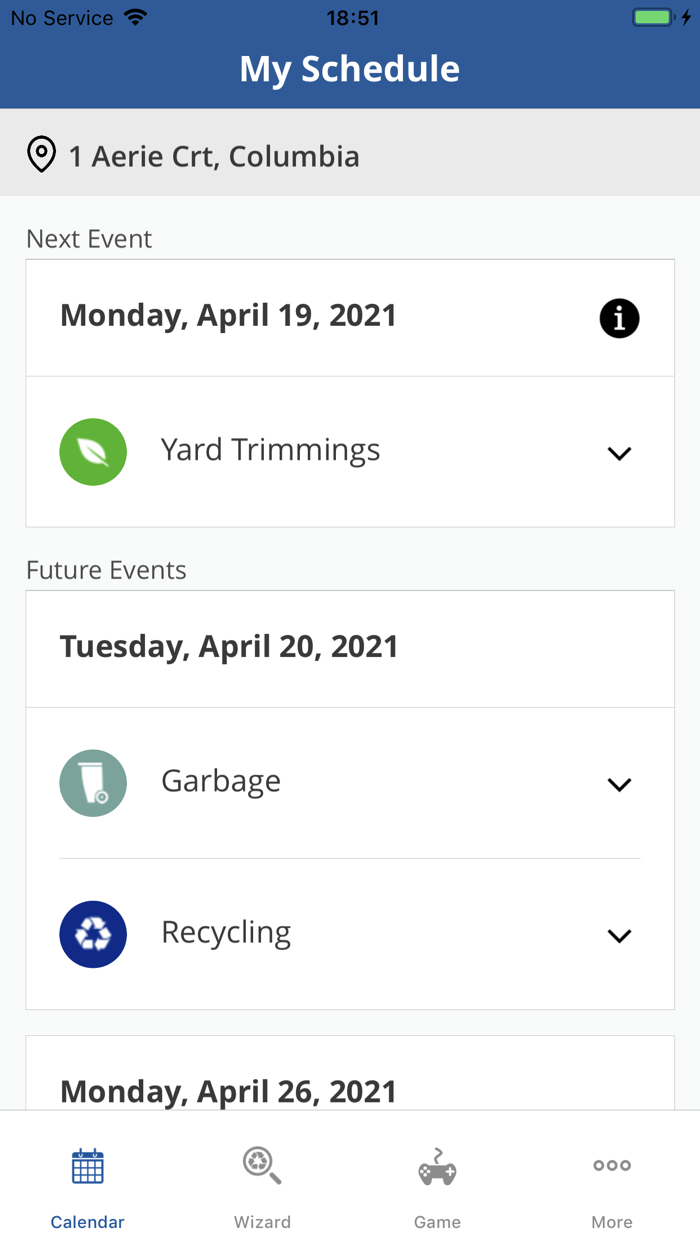The height and width of the screenshot is (1244, 700).
Task: Expand Garbage pickup details
Action: (x=619, y=784)
